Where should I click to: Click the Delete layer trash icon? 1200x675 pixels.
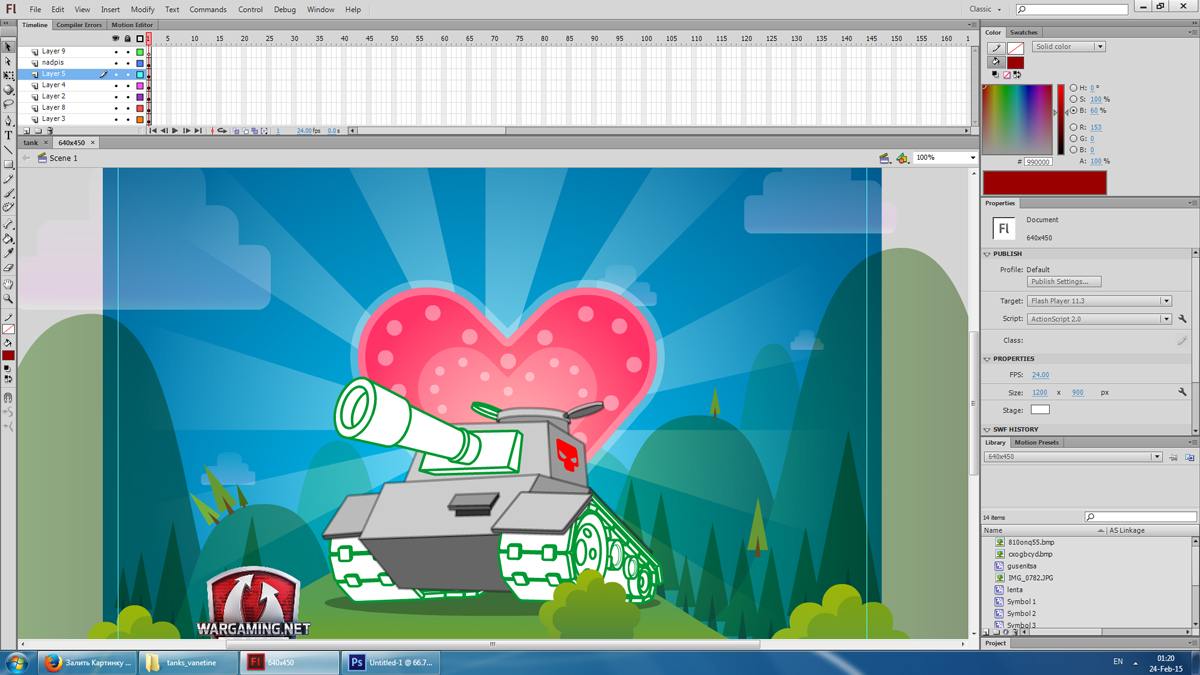50,131
